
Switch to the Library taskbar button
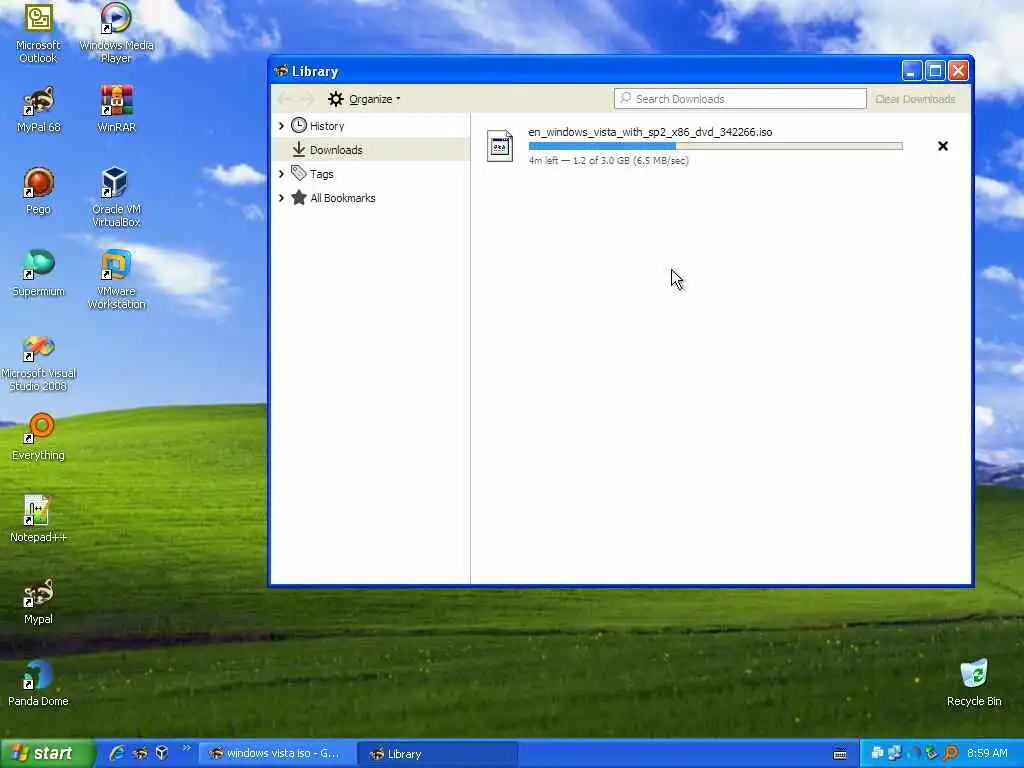tap(438, 754)
